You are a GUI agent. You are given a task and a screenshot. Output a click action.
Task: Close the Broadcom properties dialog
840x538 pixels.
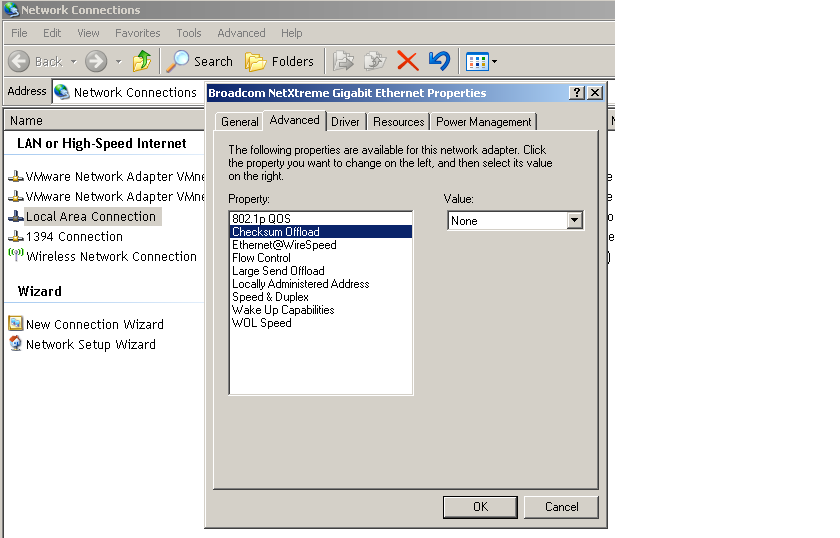(595, 93)
